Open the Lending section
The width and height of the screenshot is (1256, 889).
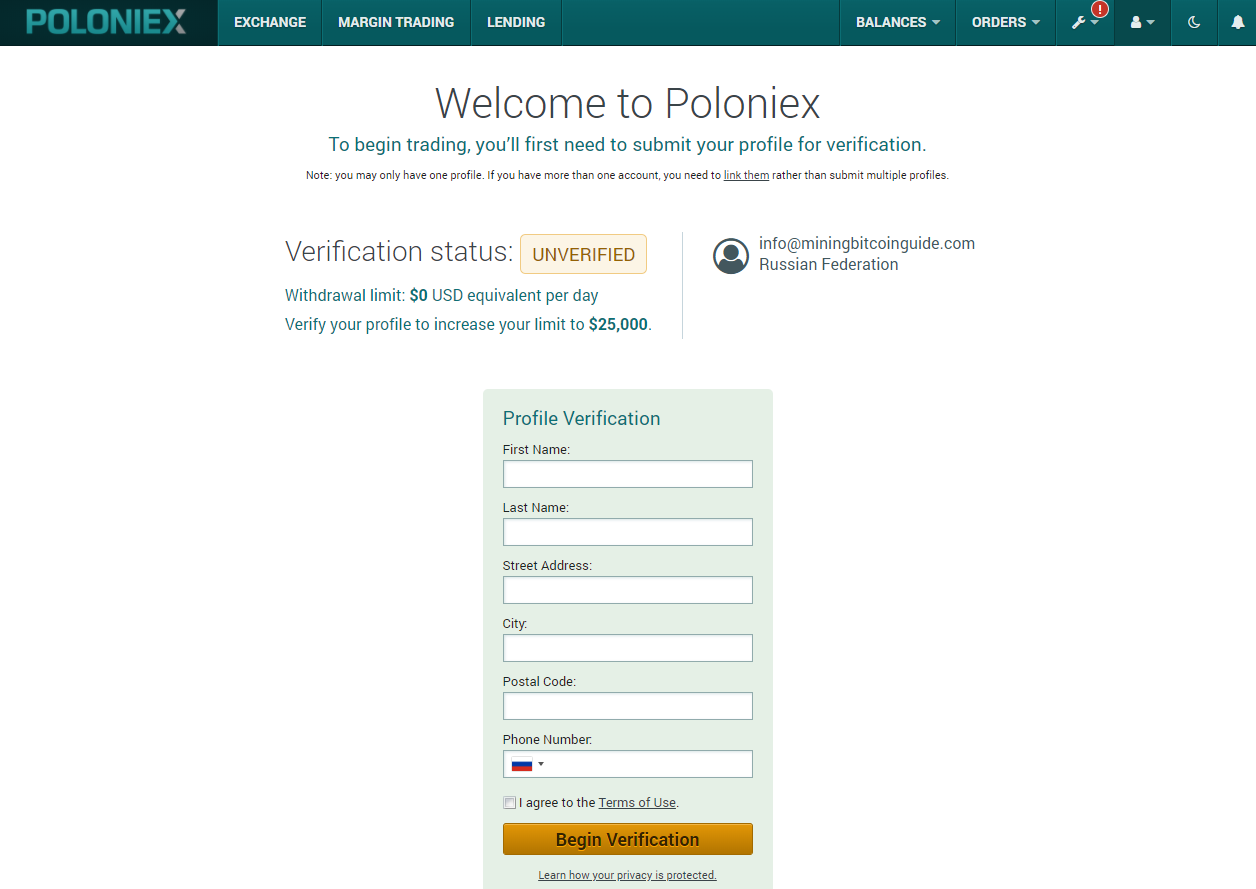[516, 22]
